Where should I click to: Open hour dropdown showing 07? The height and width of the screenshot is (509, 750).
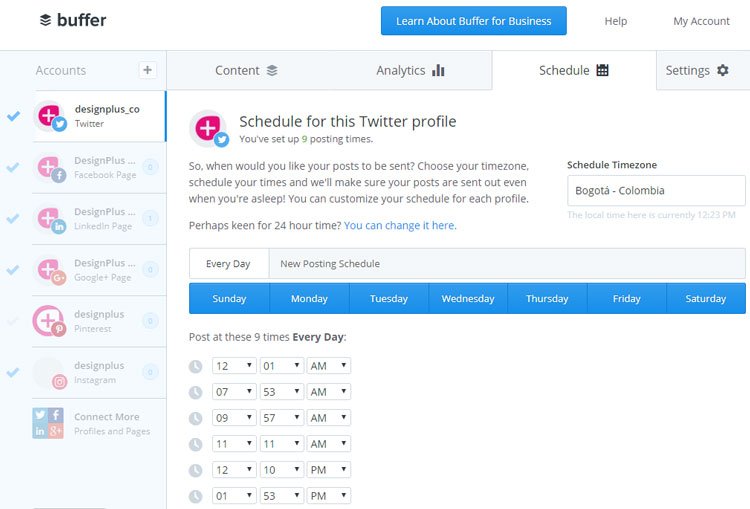(234, 392)
